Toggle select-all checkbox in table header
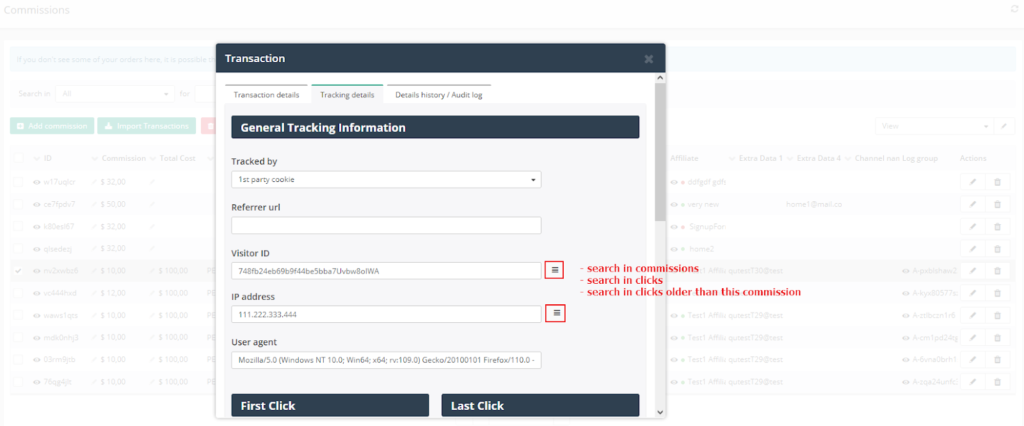Screen dimensions: 1024x426 click(19, 158)
